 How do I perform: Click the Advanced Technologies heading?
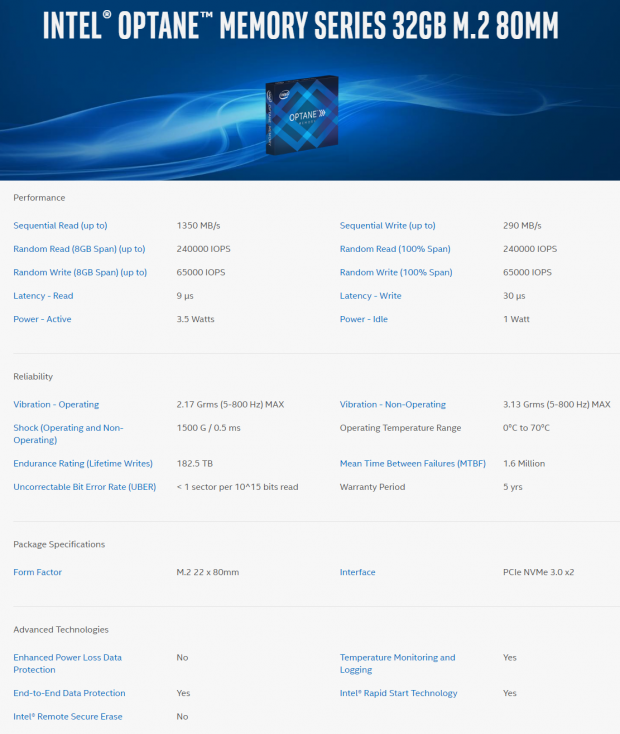(x=61, y=630)
